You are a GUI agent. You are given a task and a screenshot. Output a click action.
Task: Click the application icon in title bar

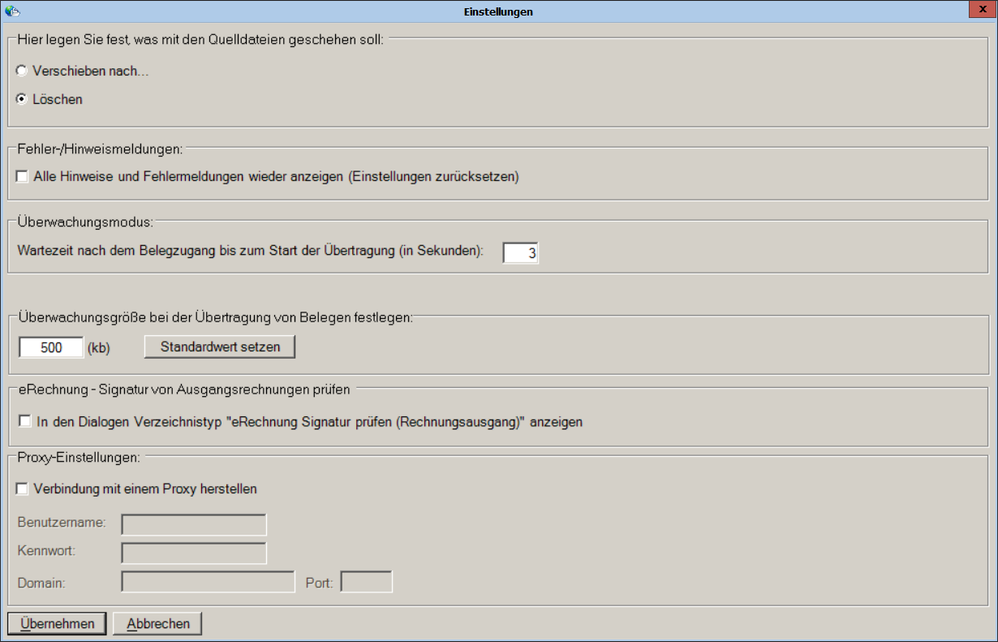point(12,11)
